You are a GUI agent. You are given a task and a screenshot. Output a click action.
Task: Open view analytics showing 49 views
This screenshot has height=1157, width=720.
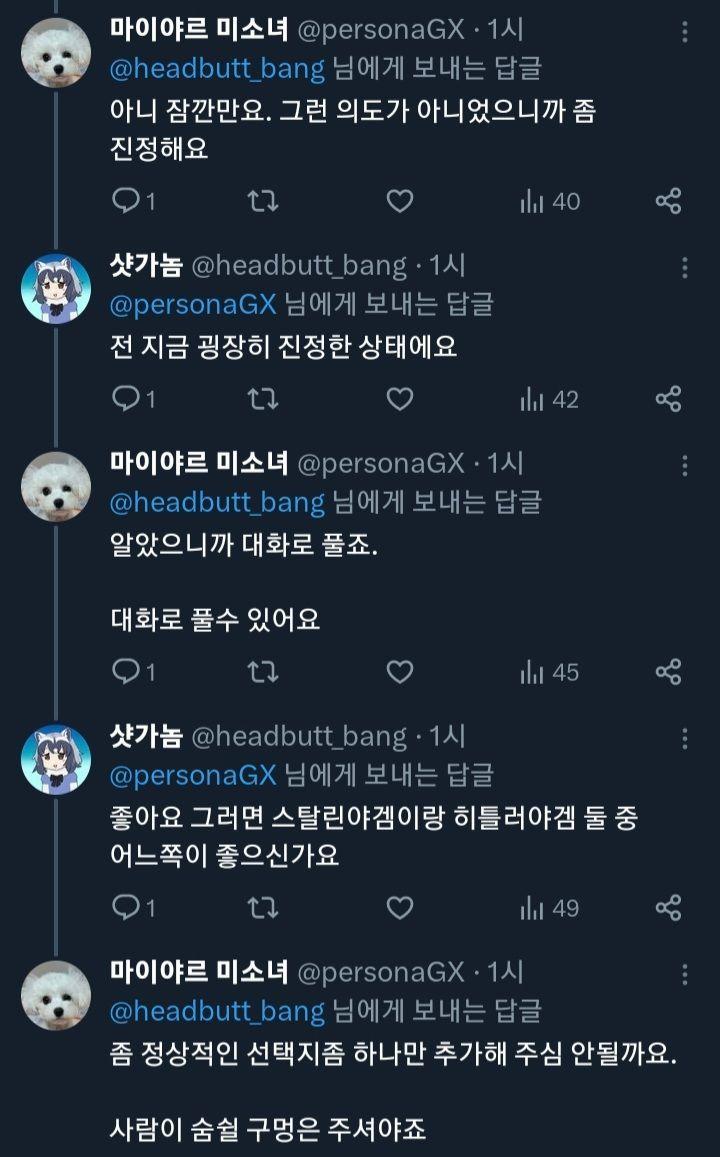click(550, 908)
